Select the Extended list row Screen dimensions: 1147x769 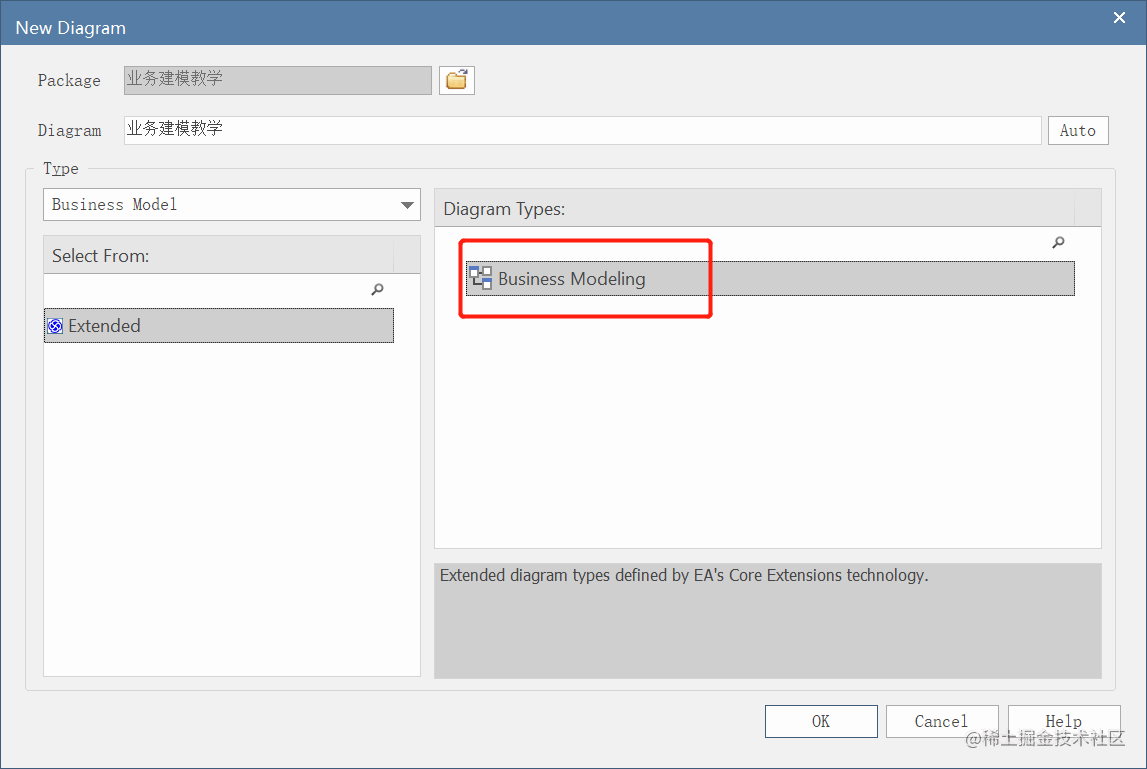[x=219, y=326]
